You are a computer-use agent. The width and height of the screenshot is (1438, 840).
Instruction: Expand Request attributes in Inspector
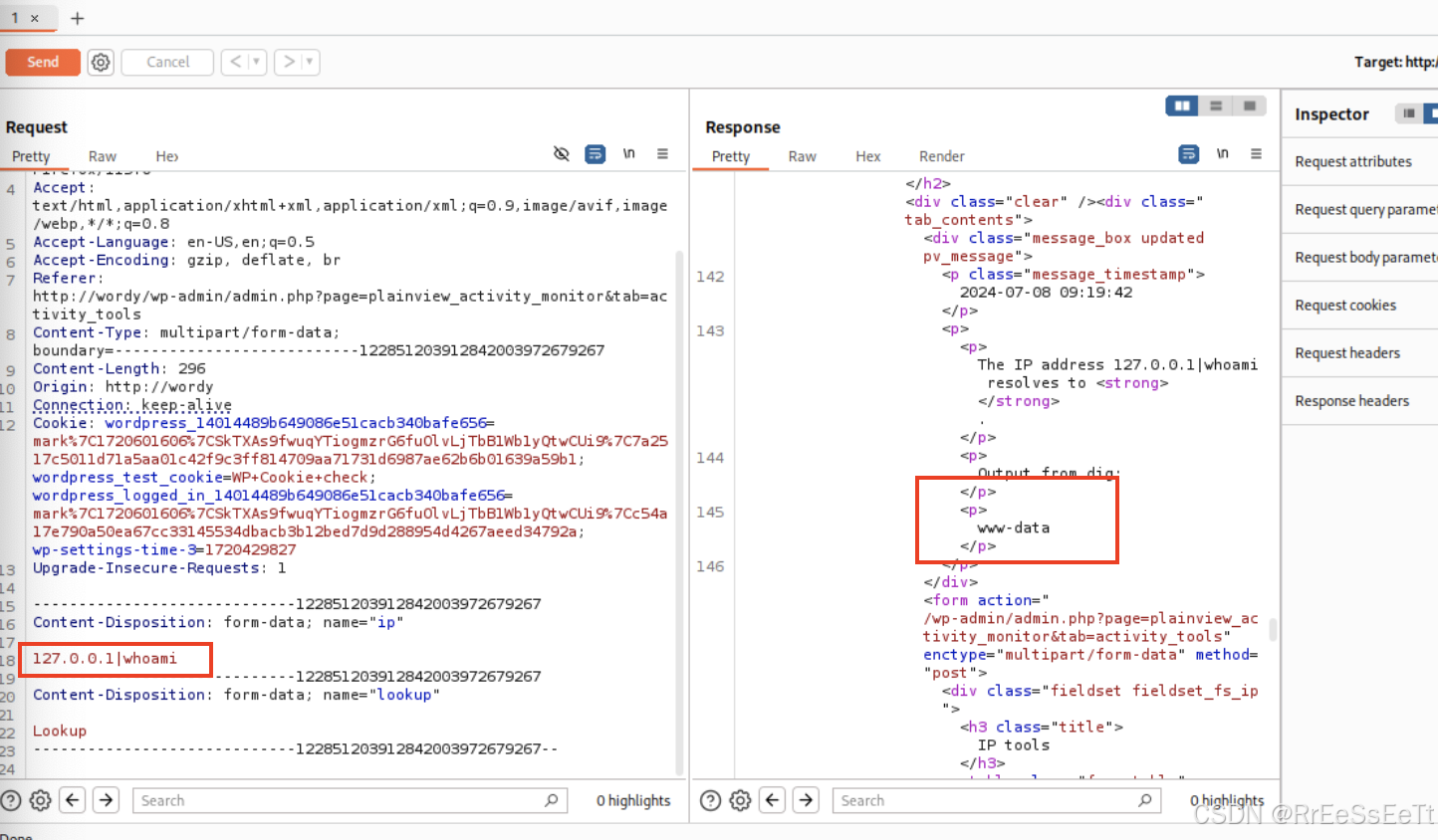click(1360, 161)
